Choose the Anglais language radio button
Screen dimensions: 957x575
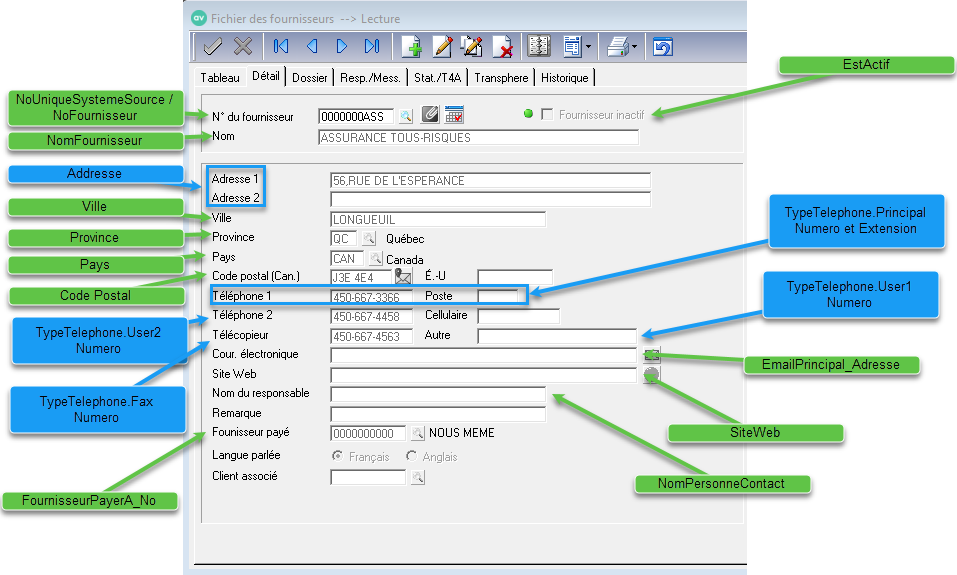(412, 457)
